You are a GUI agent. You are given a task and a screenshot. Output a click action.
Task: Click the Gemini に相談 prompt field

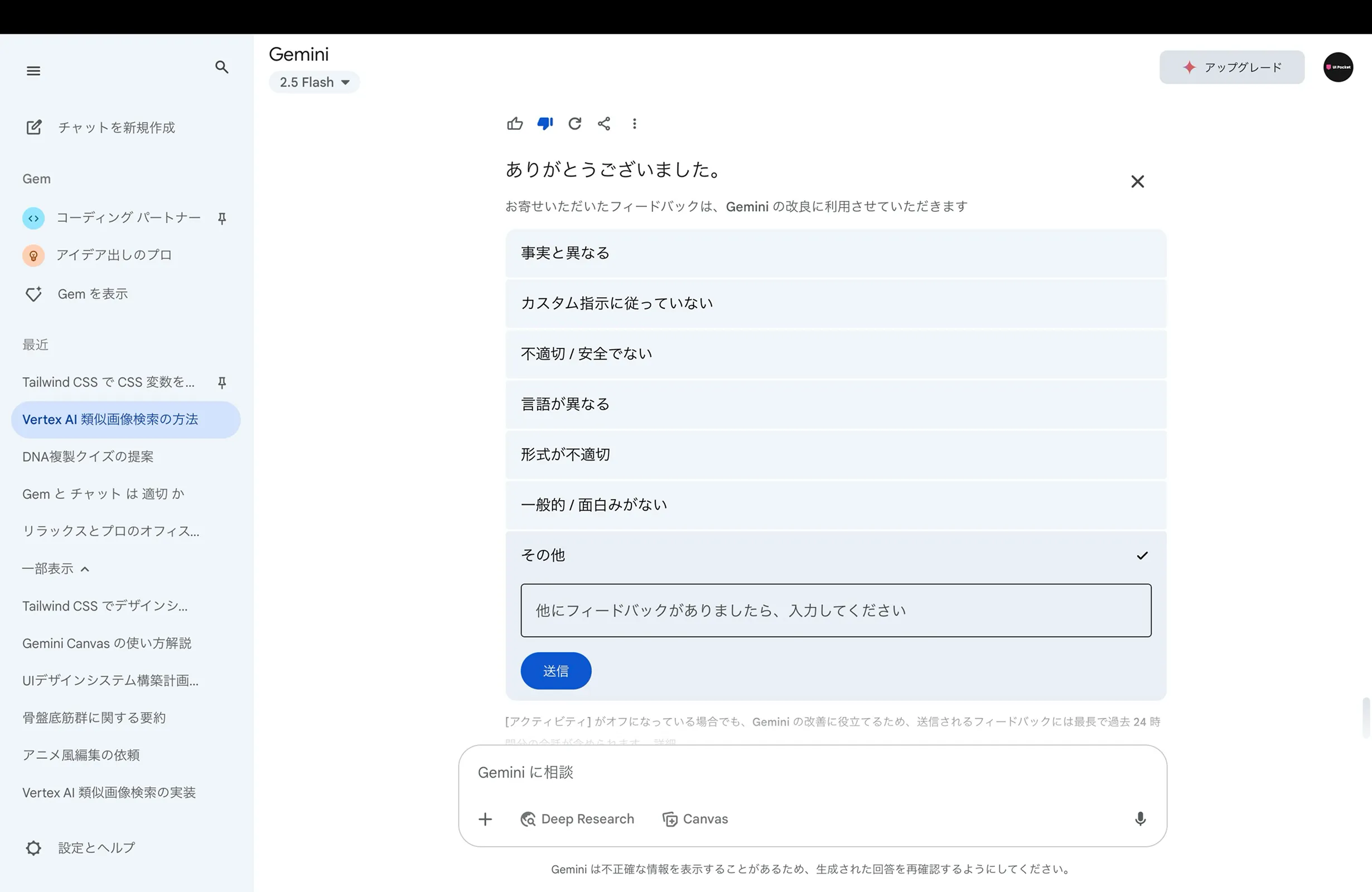[x=813, y=772]
